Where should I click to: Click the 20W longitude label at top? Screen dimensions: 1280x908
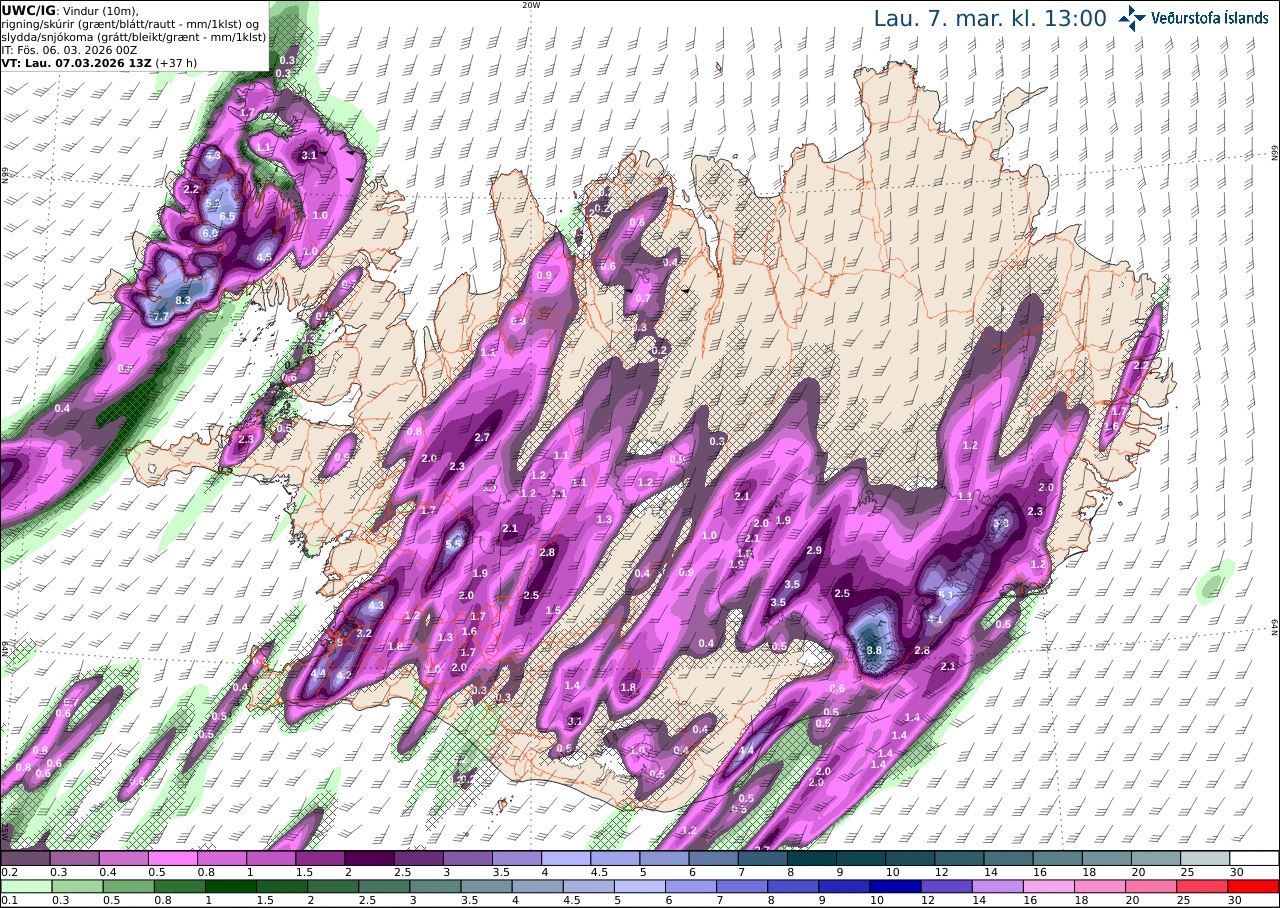tap(531, 5)
